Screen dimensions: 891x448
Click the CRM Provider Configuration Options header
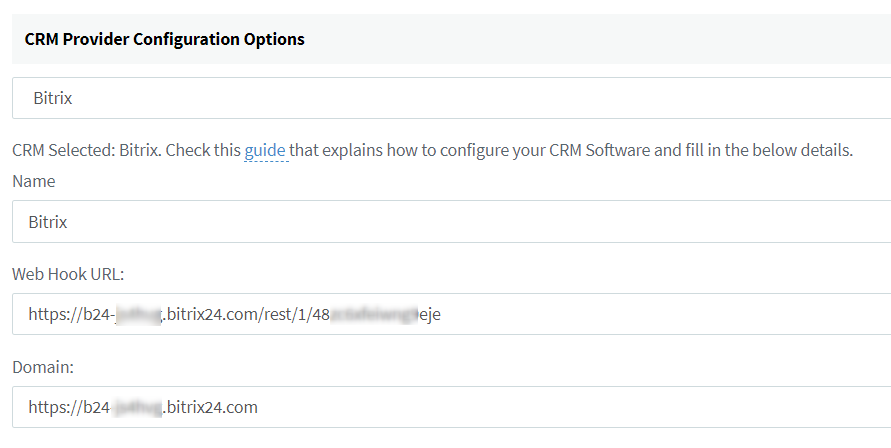[165, 39]
